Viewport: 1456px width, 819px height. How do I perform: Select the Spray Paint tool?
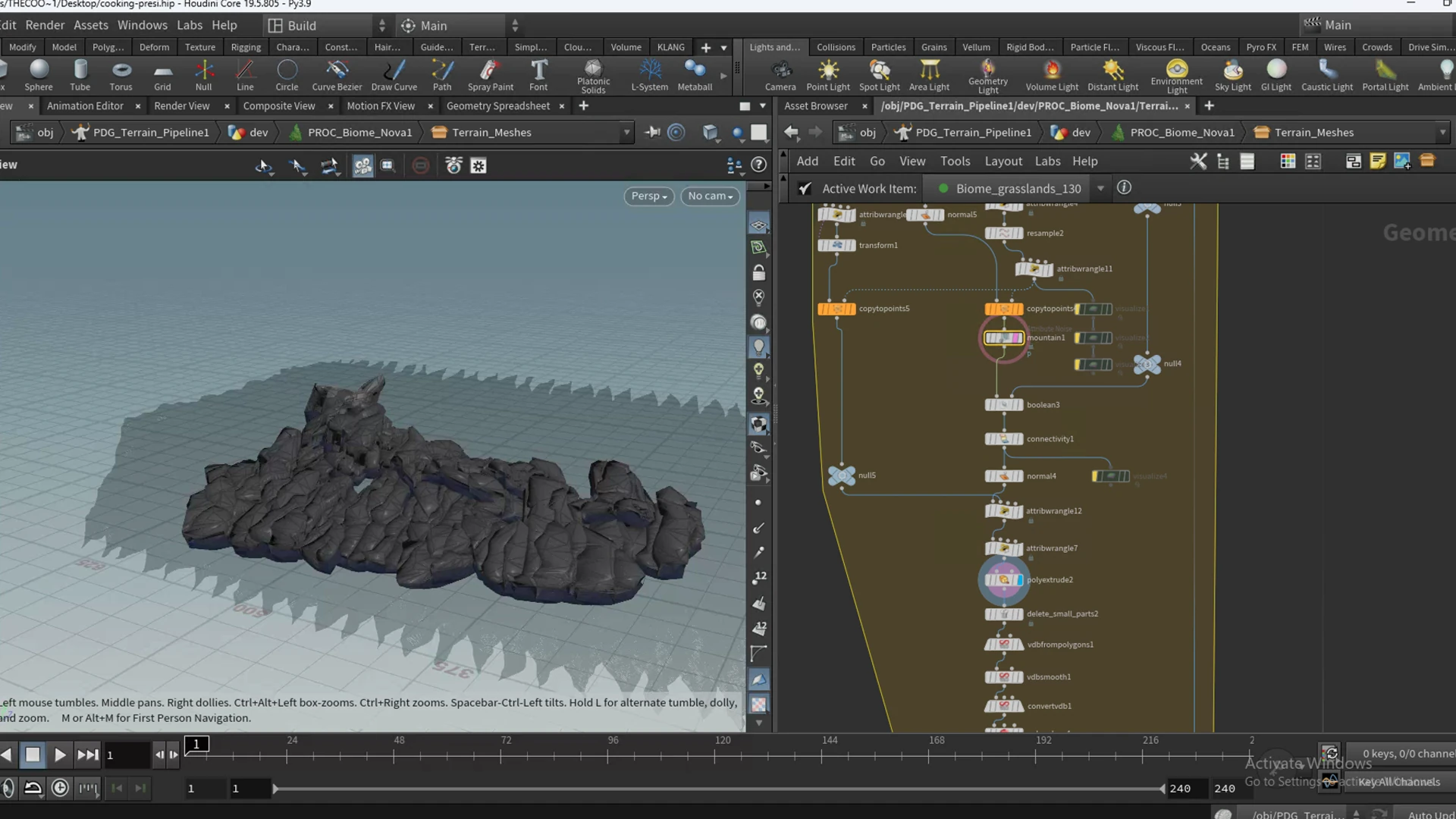[490, 76]
